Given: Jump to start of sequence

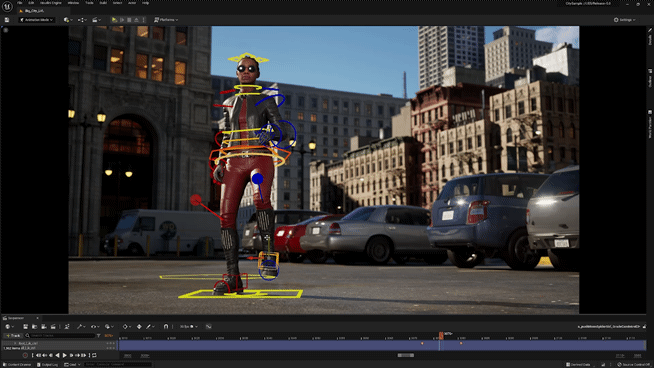Looking at the screenshot, I should coord(38,355).
